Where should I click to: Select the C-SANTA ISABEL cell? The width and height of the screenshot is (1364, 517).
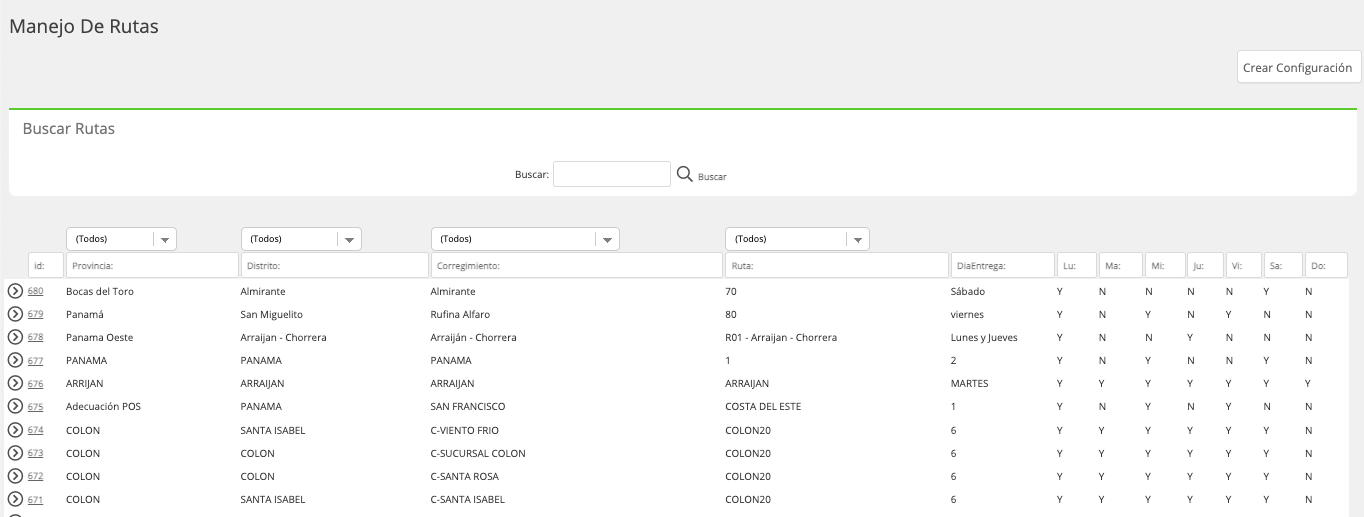pyautogui.click(x=468, y=499)
